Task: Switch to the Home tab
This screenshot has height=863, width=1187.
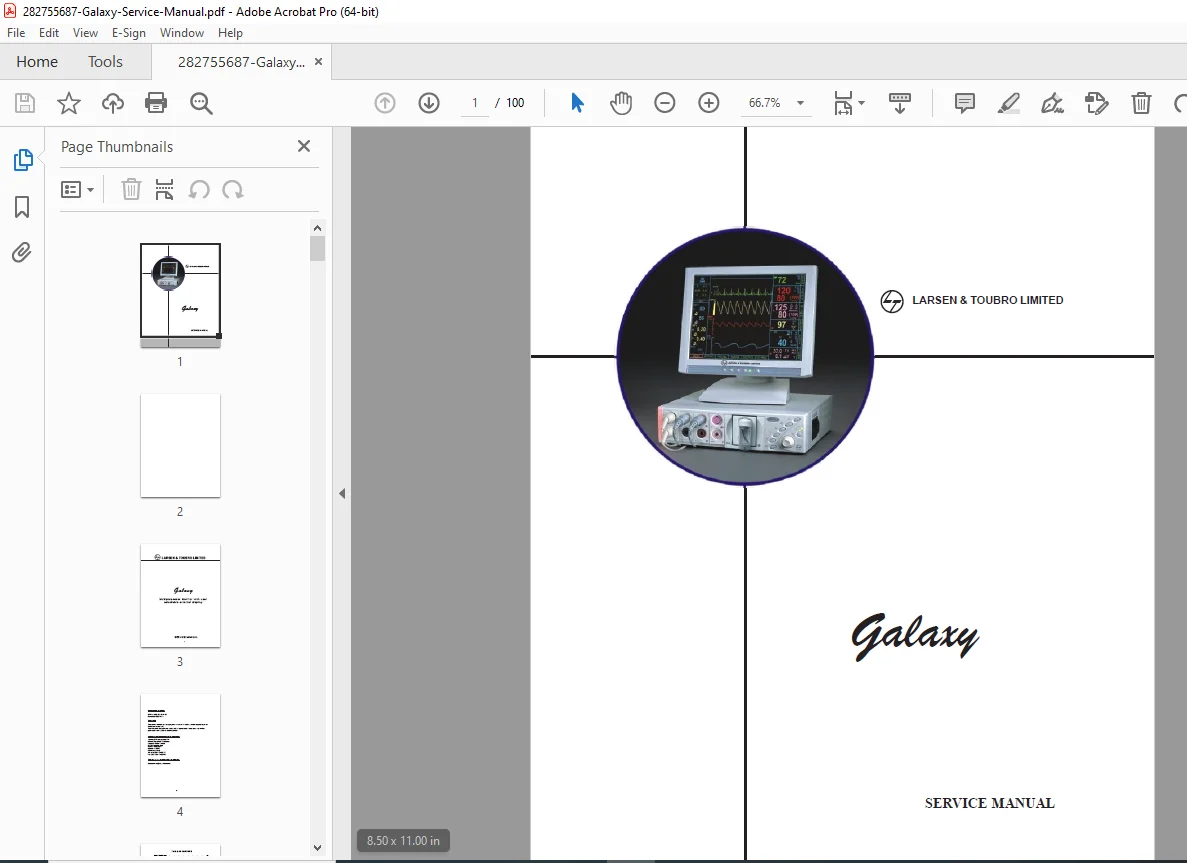Action: tap(37, 61)
